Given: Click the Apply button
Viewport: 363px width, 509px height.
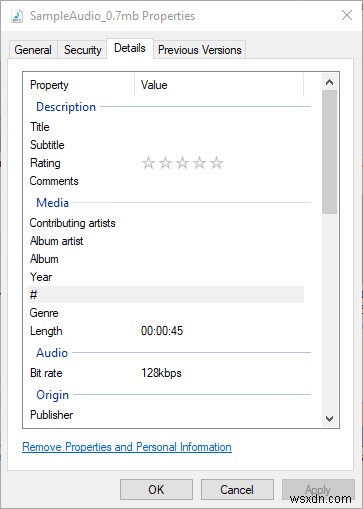Looking at the screenshot, I should 318,490.
